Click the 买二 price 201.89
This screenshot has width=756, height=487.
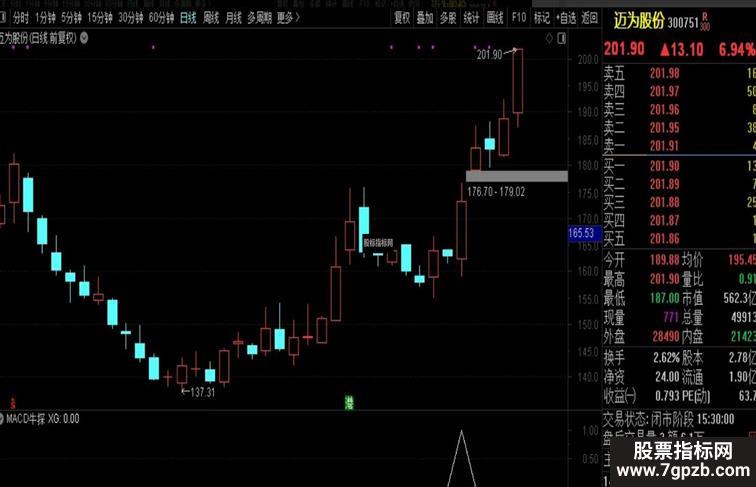pos(664,184)
